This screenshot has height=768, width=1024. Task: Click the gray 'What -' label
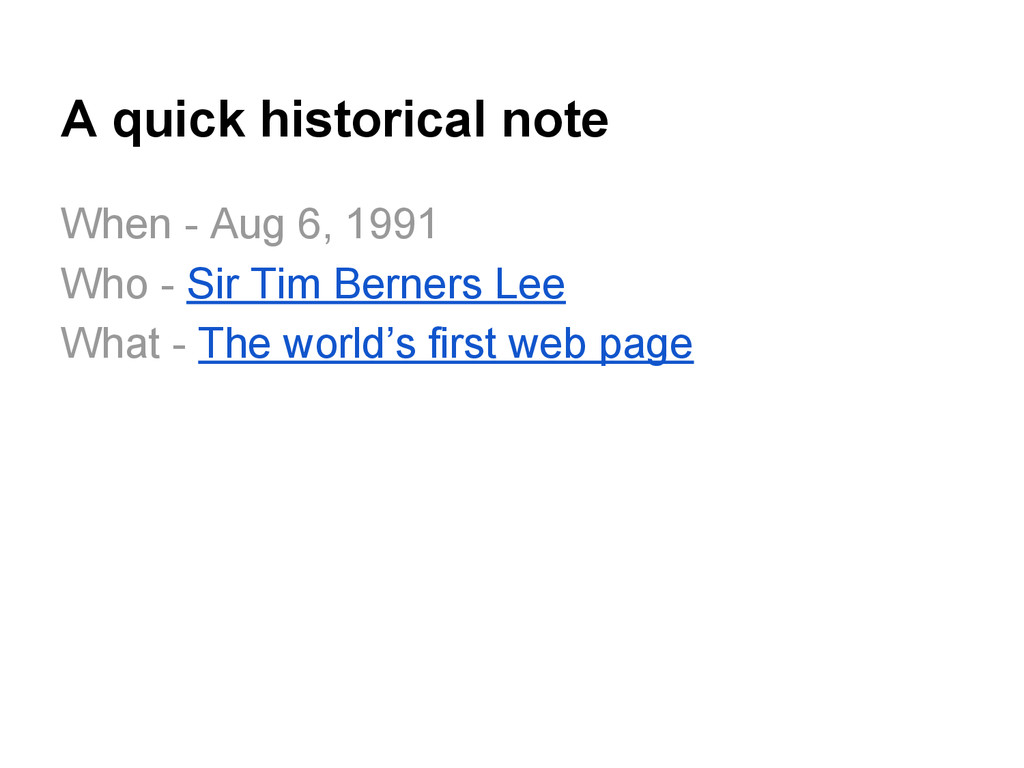pos(123,344)
